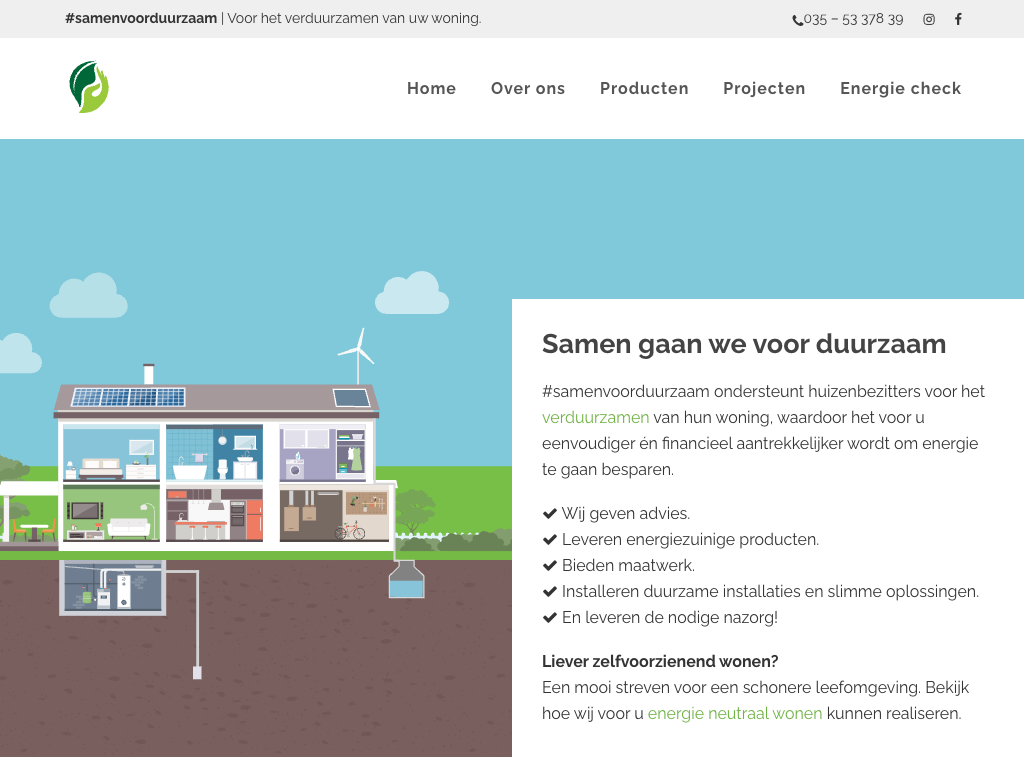The height and width of the screenshot is (768, 1024).
Task: Click checkmark beside 'Wij geven advies'
Action: 549,514
